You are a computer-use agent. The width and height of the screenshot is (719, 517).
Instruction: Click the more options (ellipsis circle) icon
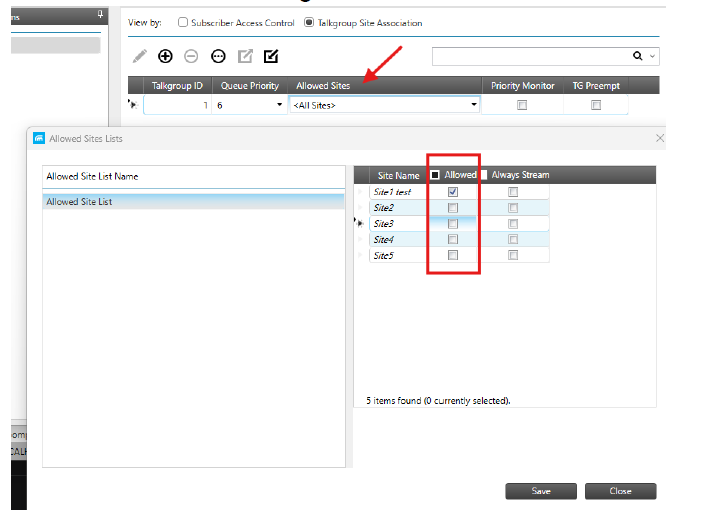click(218, 56)
